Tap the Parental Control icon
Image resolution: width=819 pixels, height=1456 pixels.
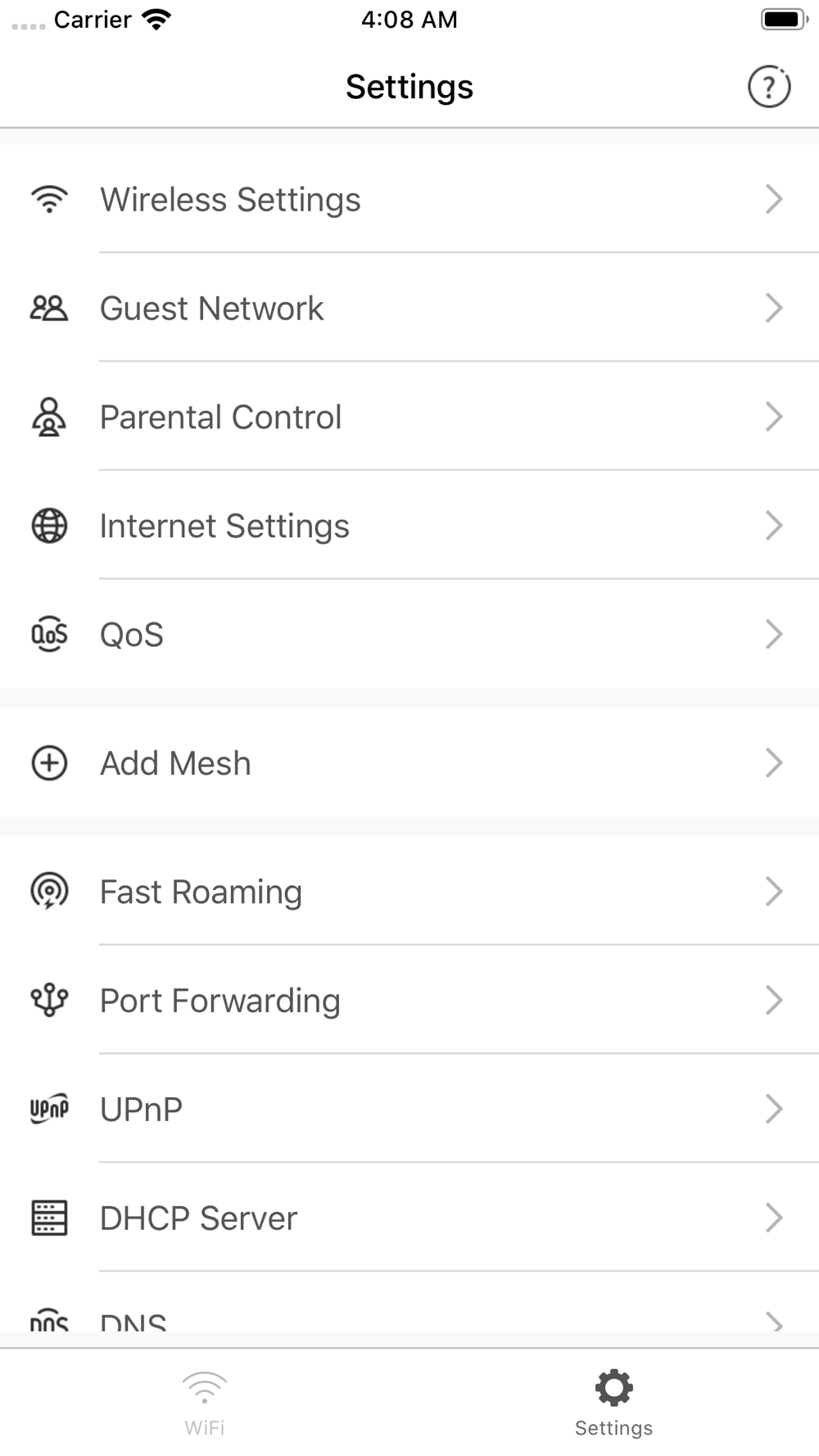(x=49, y=417)
